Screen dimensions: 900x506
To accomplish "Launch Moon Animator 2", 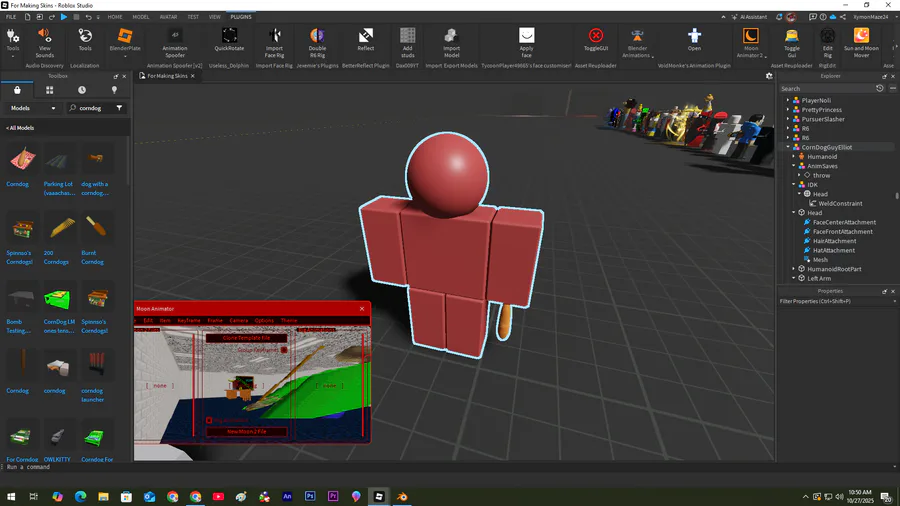I will point(751,42).
